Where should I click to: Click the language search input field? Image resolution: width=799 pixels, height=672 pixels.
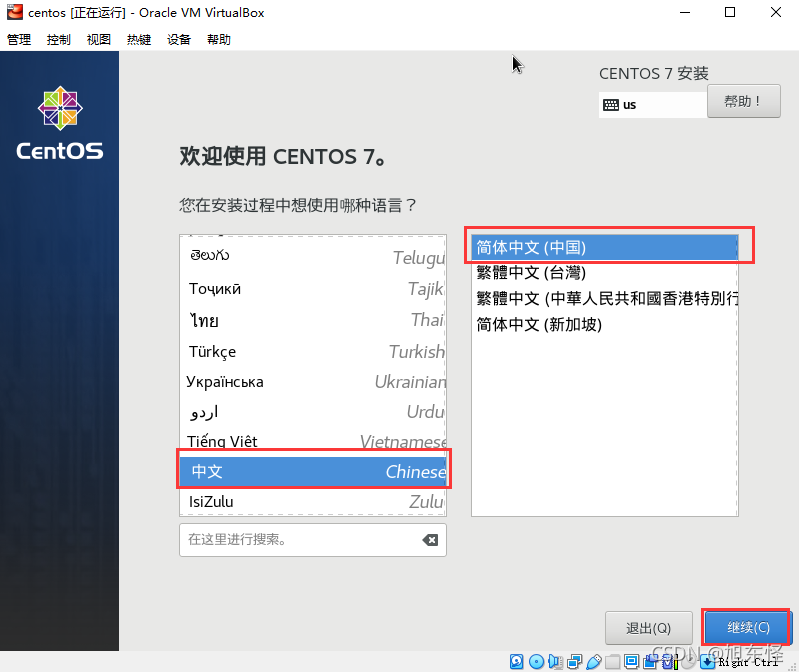313,540
